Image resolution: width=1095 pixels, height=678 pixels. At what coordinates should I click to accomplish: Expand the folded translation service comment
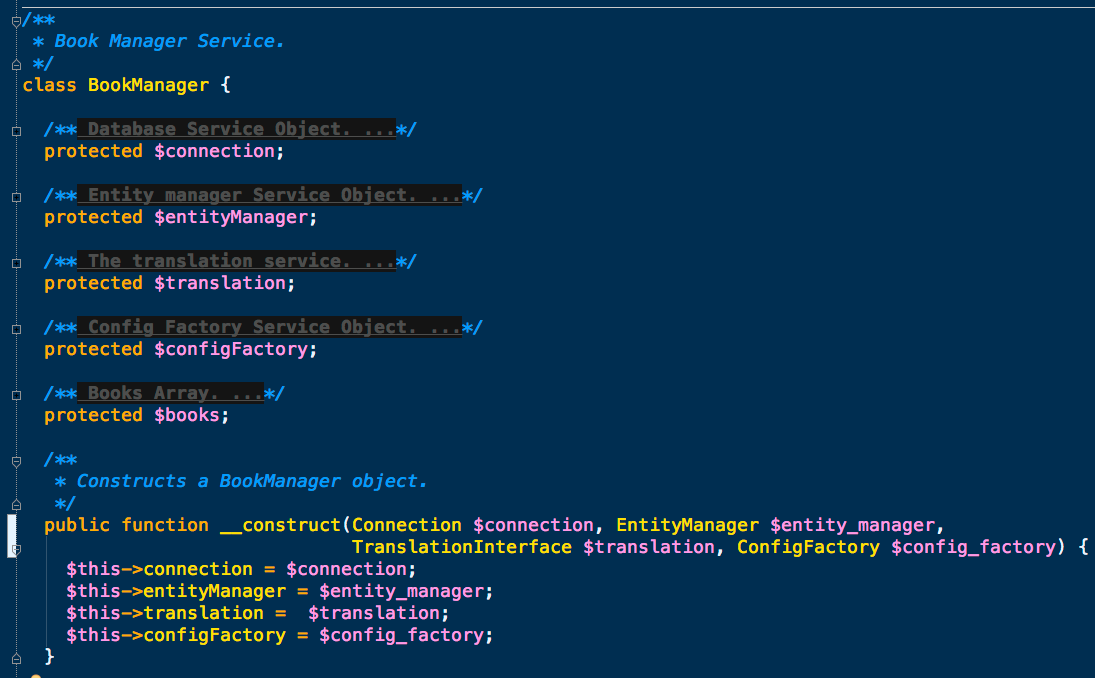click(15, 263)
